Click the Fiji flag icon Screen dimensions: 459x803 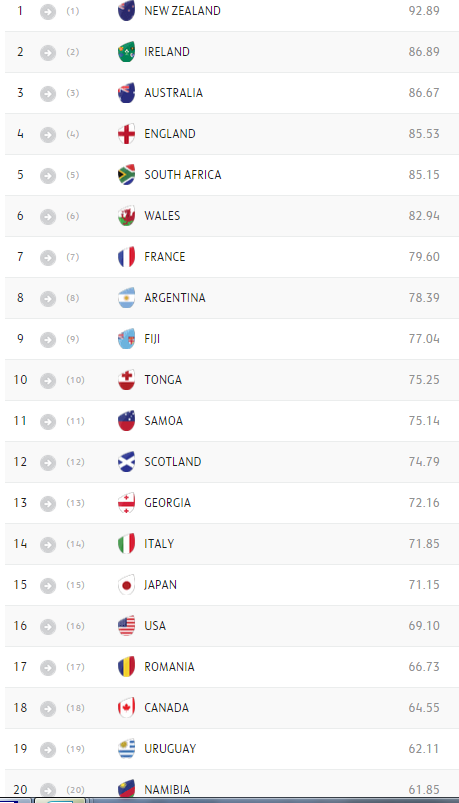[127, 339]
